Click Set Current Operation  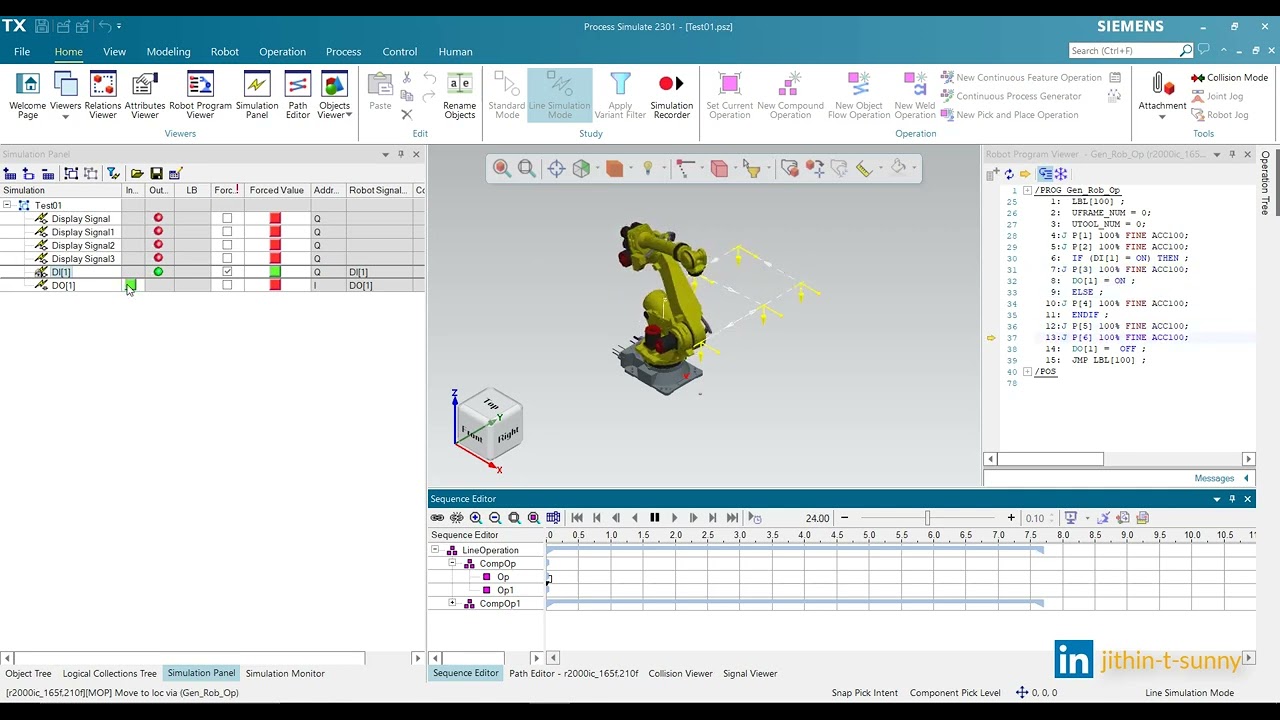tap(729, 96)
